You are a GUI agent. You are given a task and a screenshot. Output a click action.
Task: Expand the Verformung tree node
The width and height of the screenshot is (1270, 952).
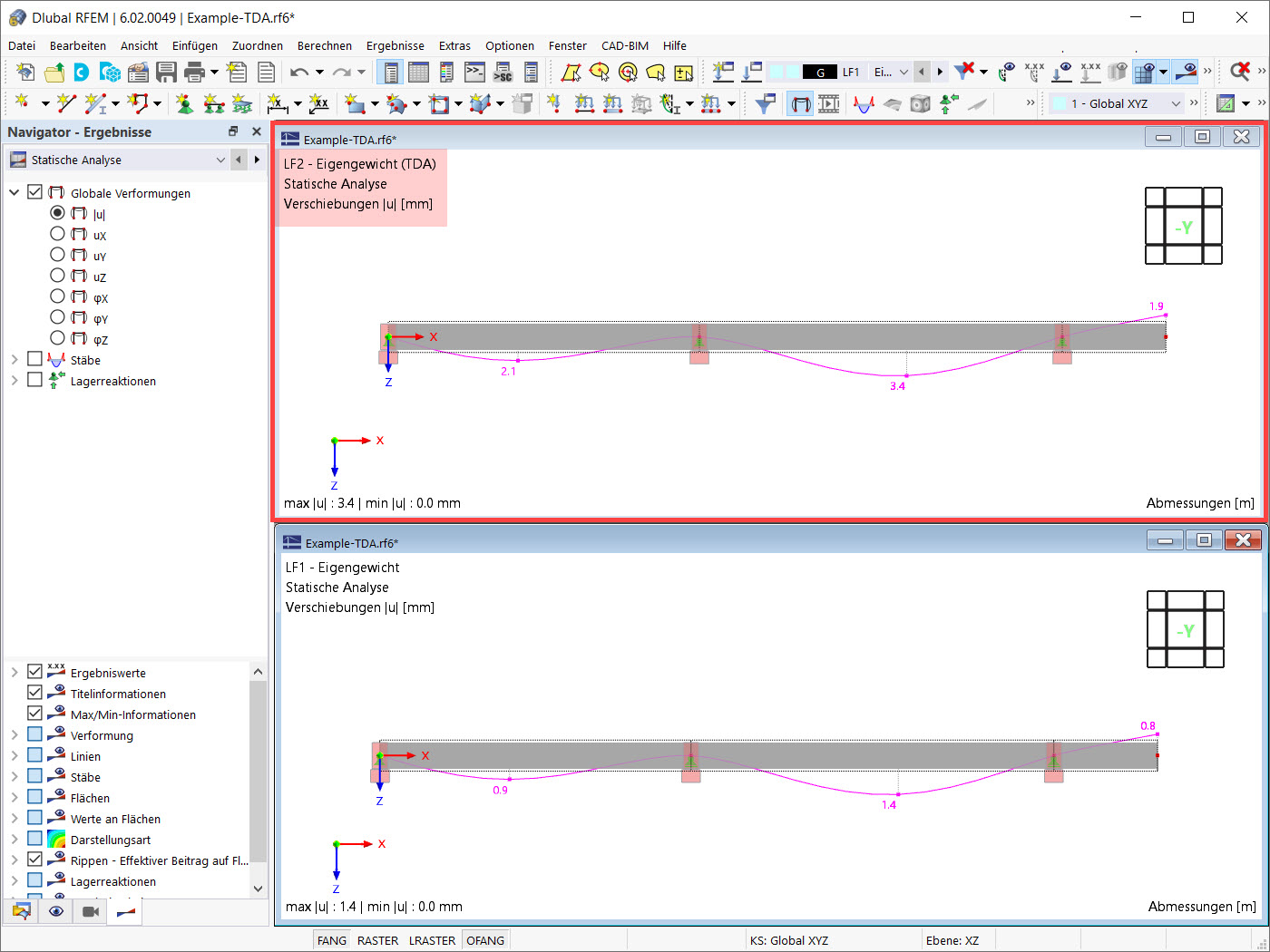pyautogui.click(x=15, y=734)
